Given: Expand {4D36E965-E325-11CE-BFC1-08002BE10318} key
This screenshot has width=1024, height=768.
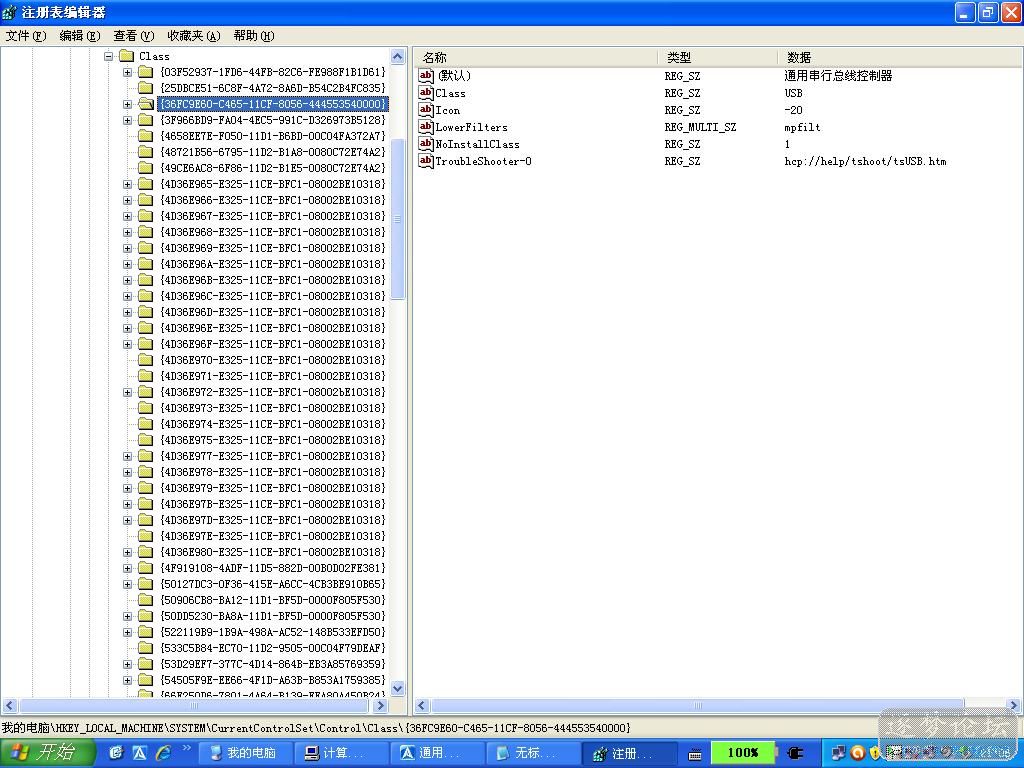Looking at the screenshot, I should tap(128, 184).
